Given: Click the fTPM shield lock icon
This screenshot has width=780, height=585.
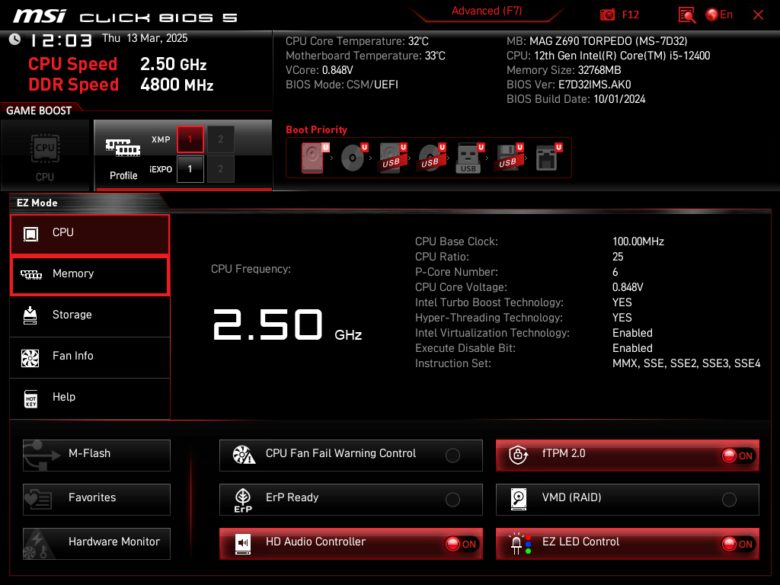Looking at the screenshot, I should [518, 454].
